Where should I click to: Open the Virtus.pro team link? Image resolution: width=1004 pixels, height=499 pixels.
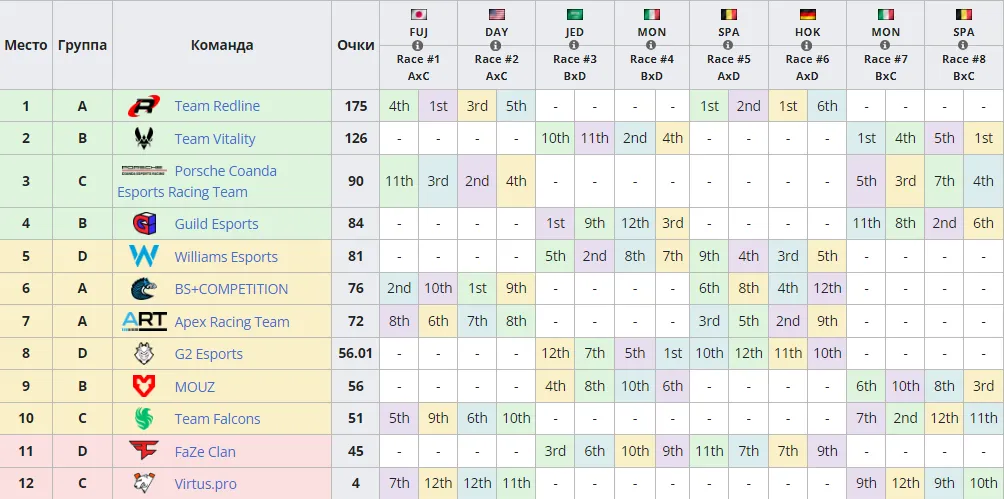point(206,484)
